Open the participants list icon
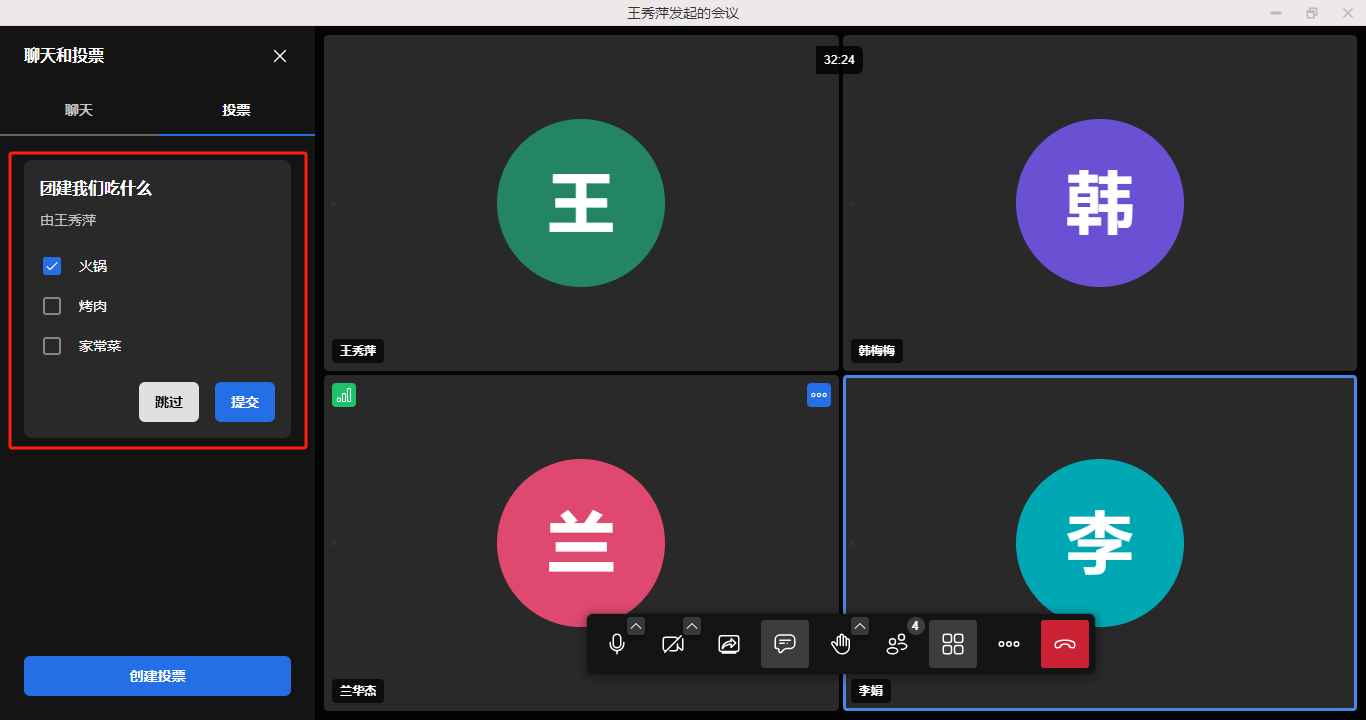 tap(897, 644)
